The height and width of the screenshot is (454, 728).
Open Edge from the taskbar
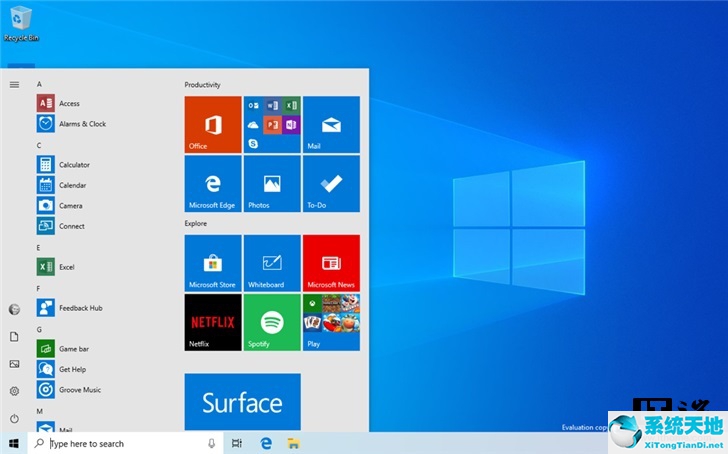[266, 443]
